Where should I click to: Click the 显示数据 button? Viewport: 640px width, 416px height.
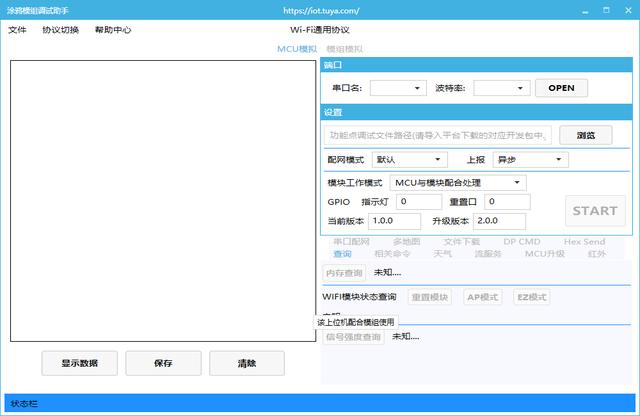pyautogui.click(x=80, y=363)
